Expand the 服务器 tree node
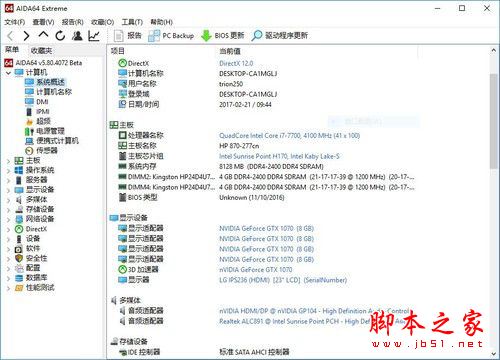500x360 pixels. (x=8, y=180)
